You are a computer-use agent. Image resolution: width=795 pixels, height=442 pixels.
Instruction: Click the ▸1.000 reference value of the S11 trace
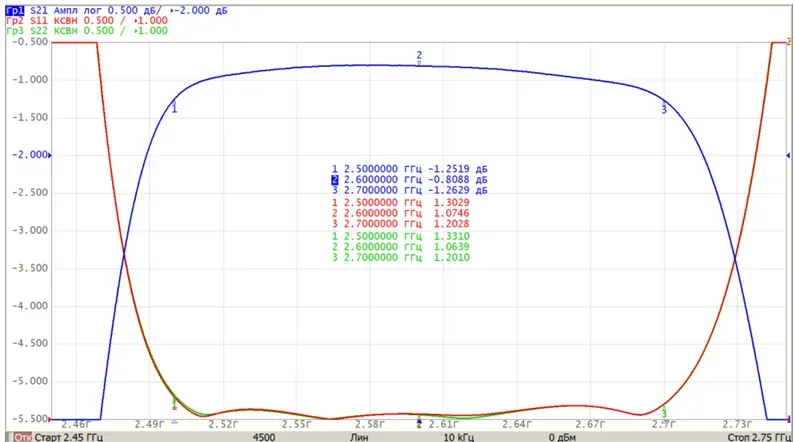(x=151, y=21)
